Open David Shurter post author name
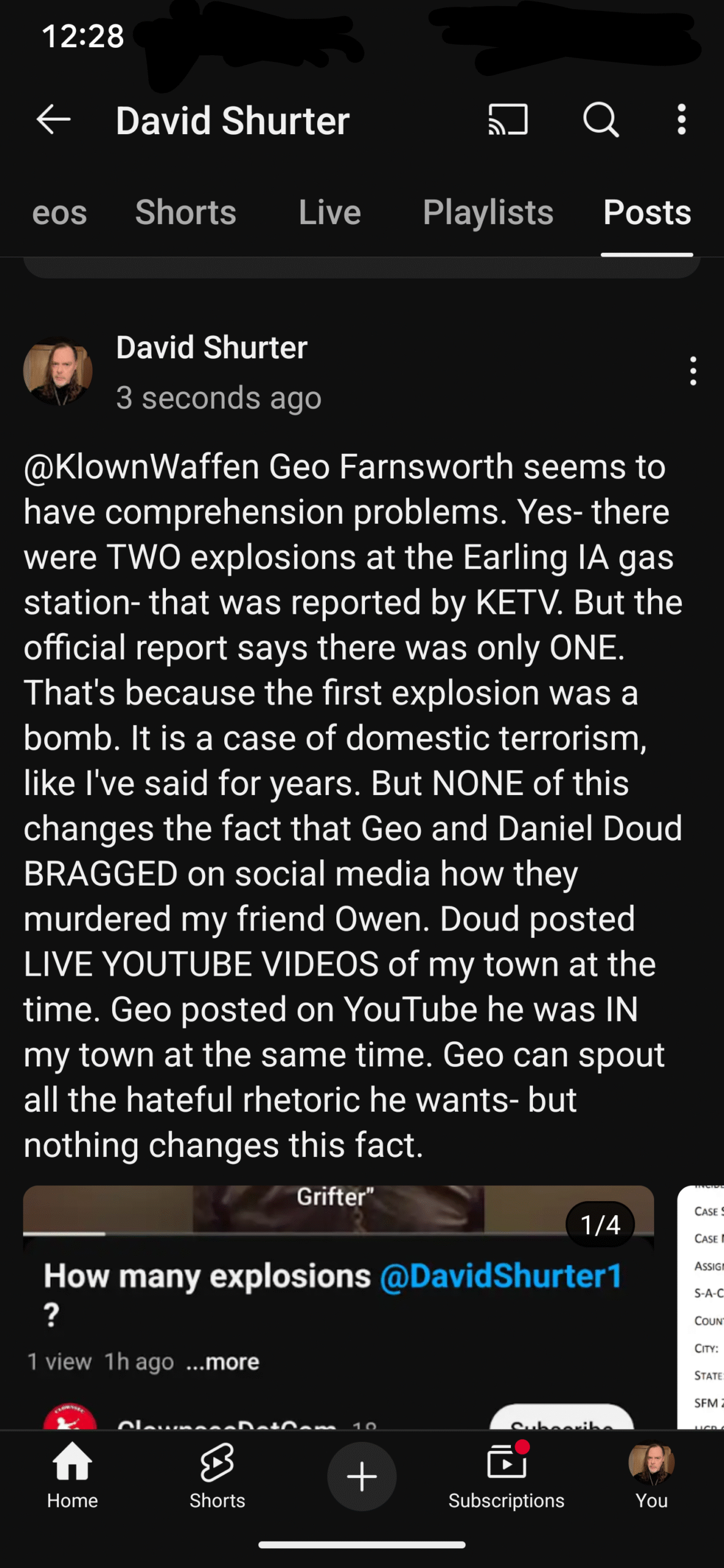Screen dimensions: 724x1568 pos(211,347)
